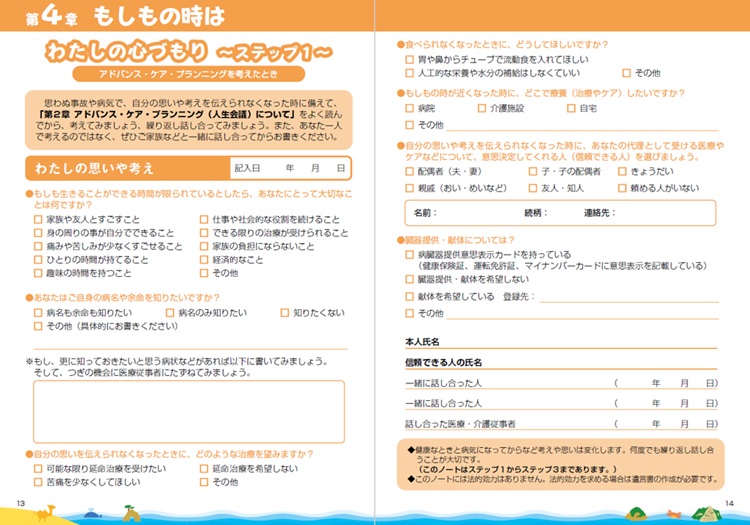Click the 第4章 もしもの時は chapter header
The image size is (750, 525).
coord(125,16)
